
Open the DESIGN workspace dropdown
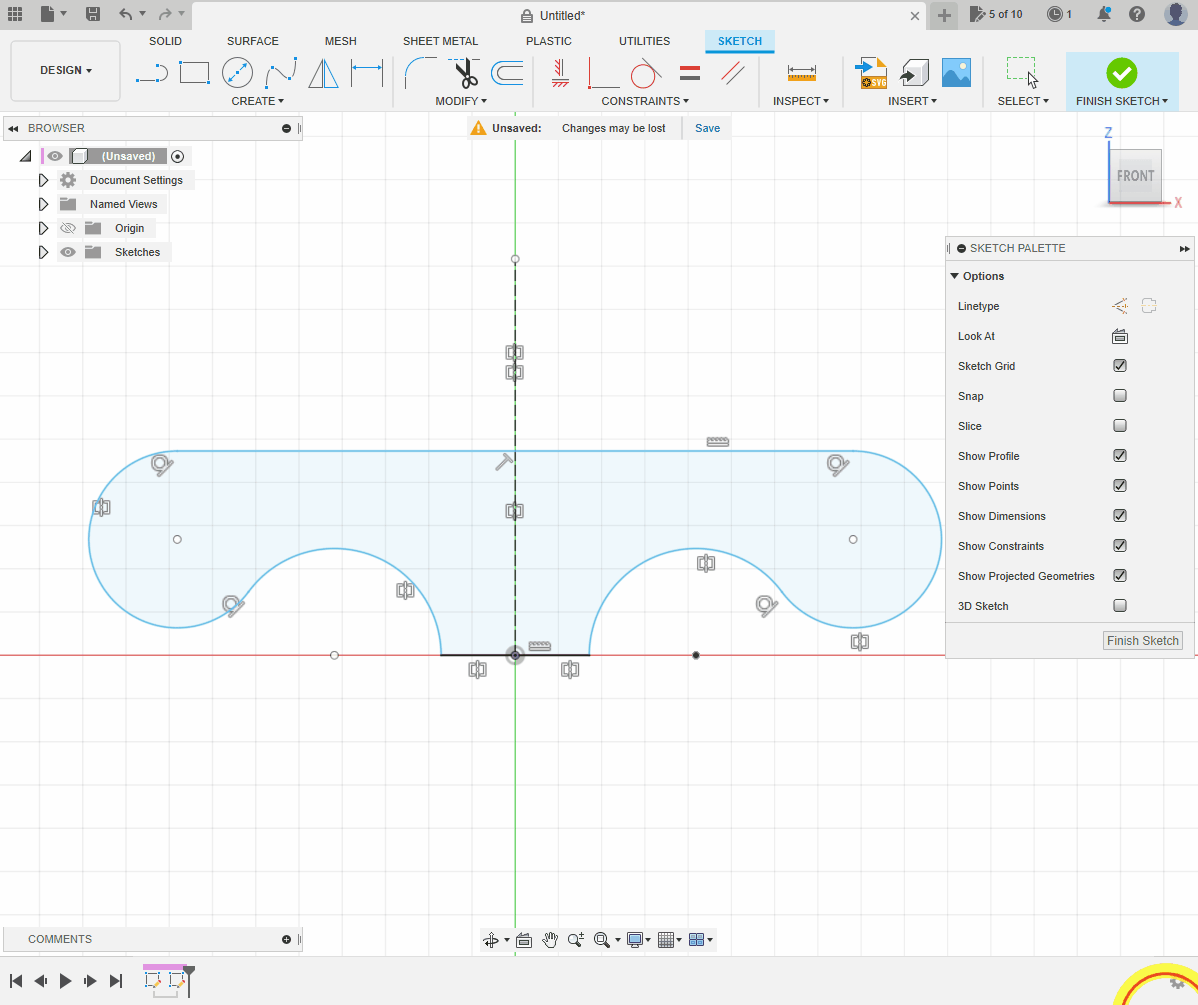pos(66,71)
